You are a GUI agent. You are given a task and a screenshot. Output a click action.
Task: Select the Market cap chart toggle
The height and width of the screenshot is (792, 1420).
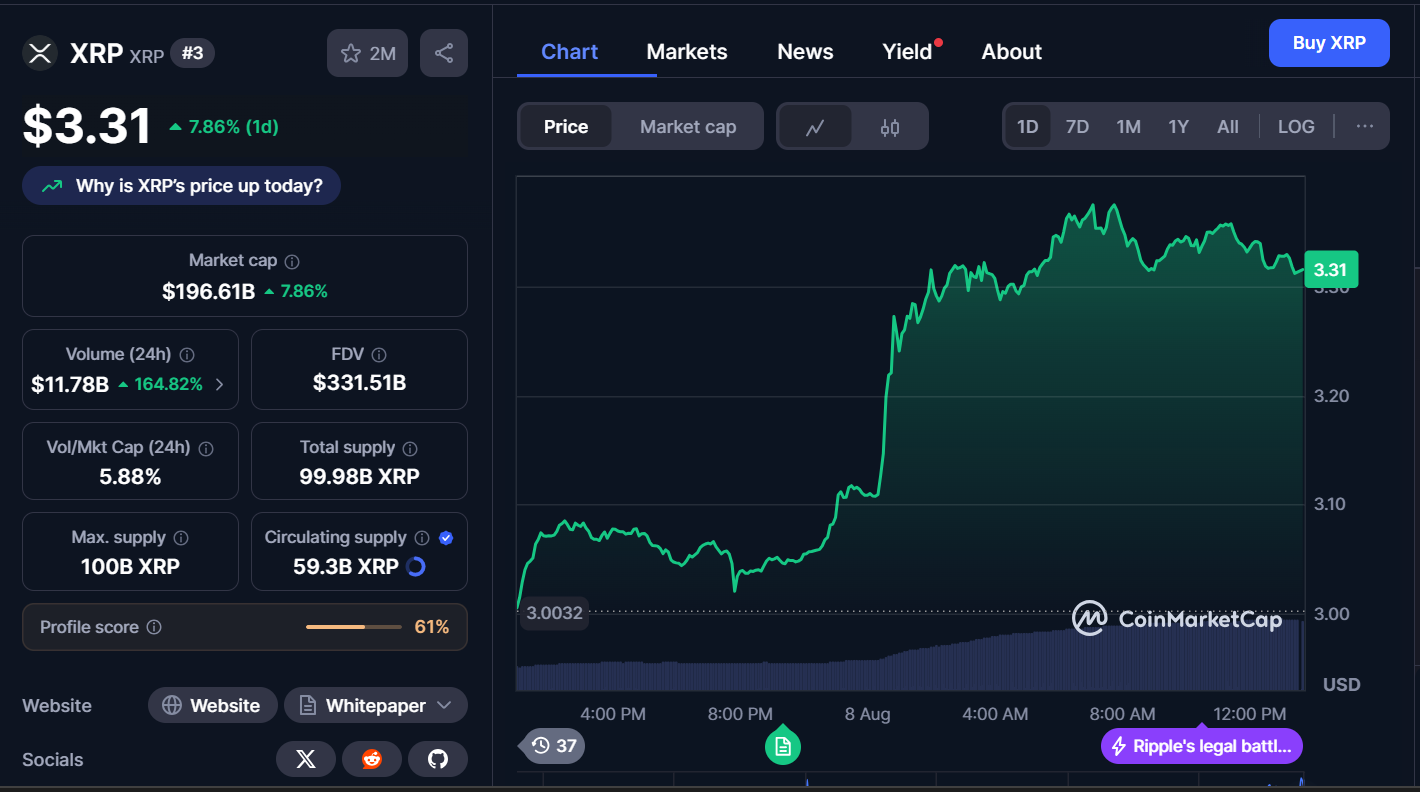coord(688,127)
